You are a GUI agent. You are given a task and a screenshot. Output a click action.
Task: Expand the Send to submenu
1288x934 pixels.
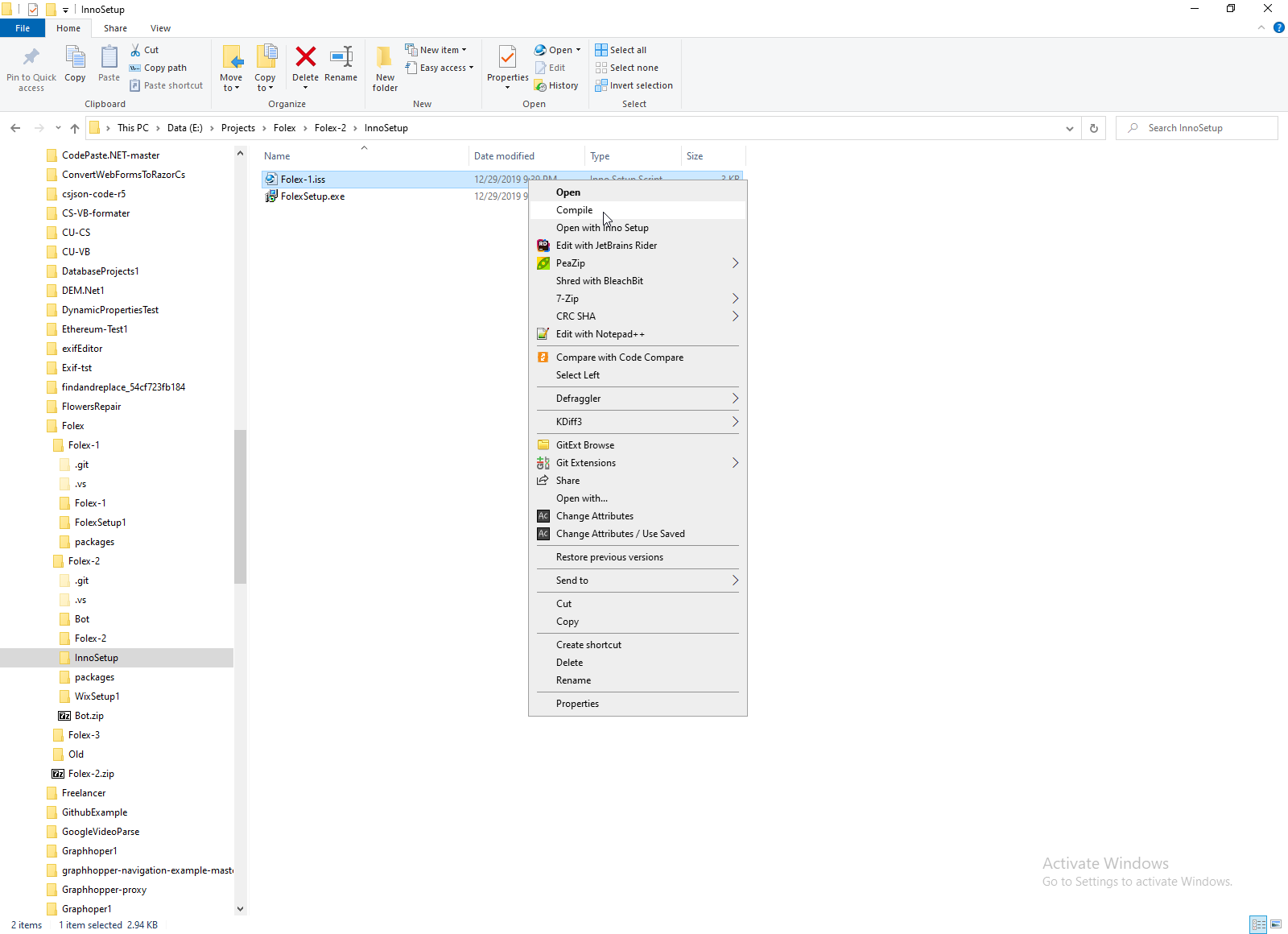(638, 581)
